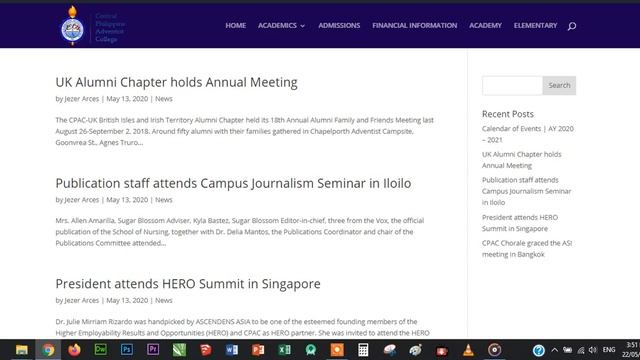The height and width of the screenshot is (360, 640).
Task: Open recent post President attends HERO Summit
Action: [x=520, y=223]
